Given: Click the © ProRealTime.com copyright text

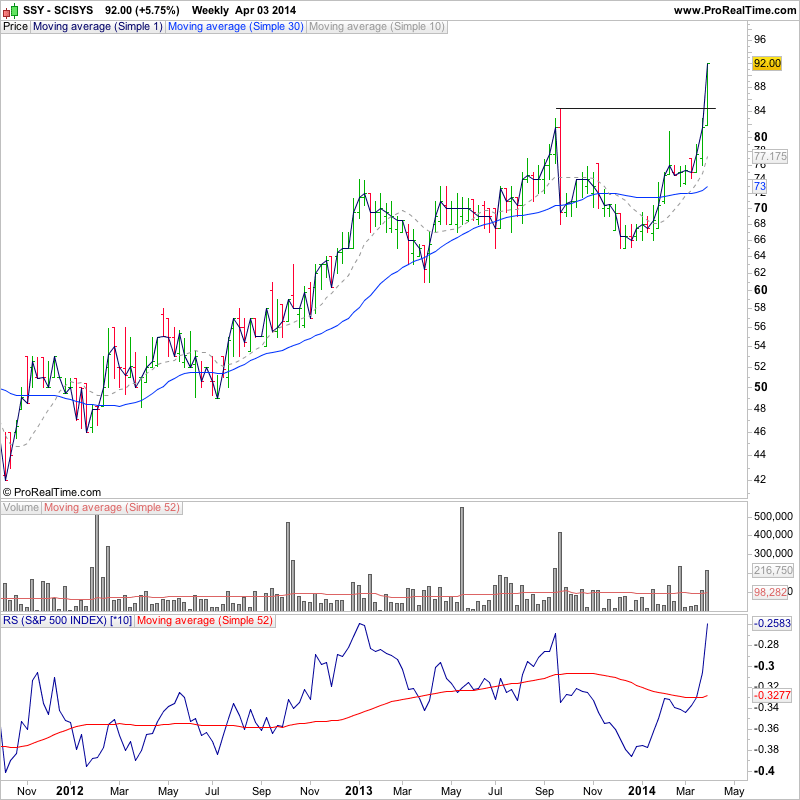Looking at the screenshot, I should point(52,492).
